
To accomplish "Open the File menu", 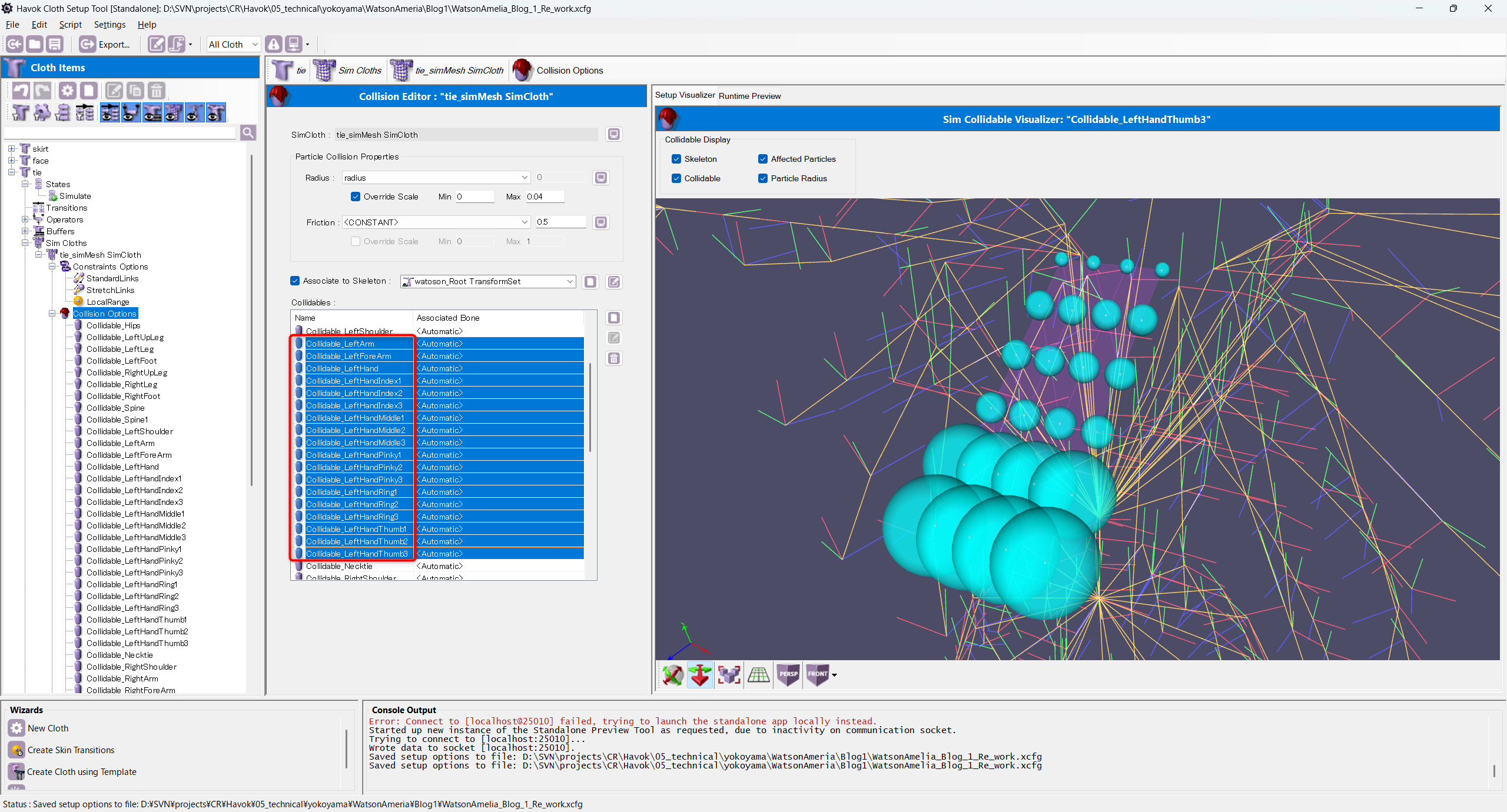I will click(x=12, y=25).
